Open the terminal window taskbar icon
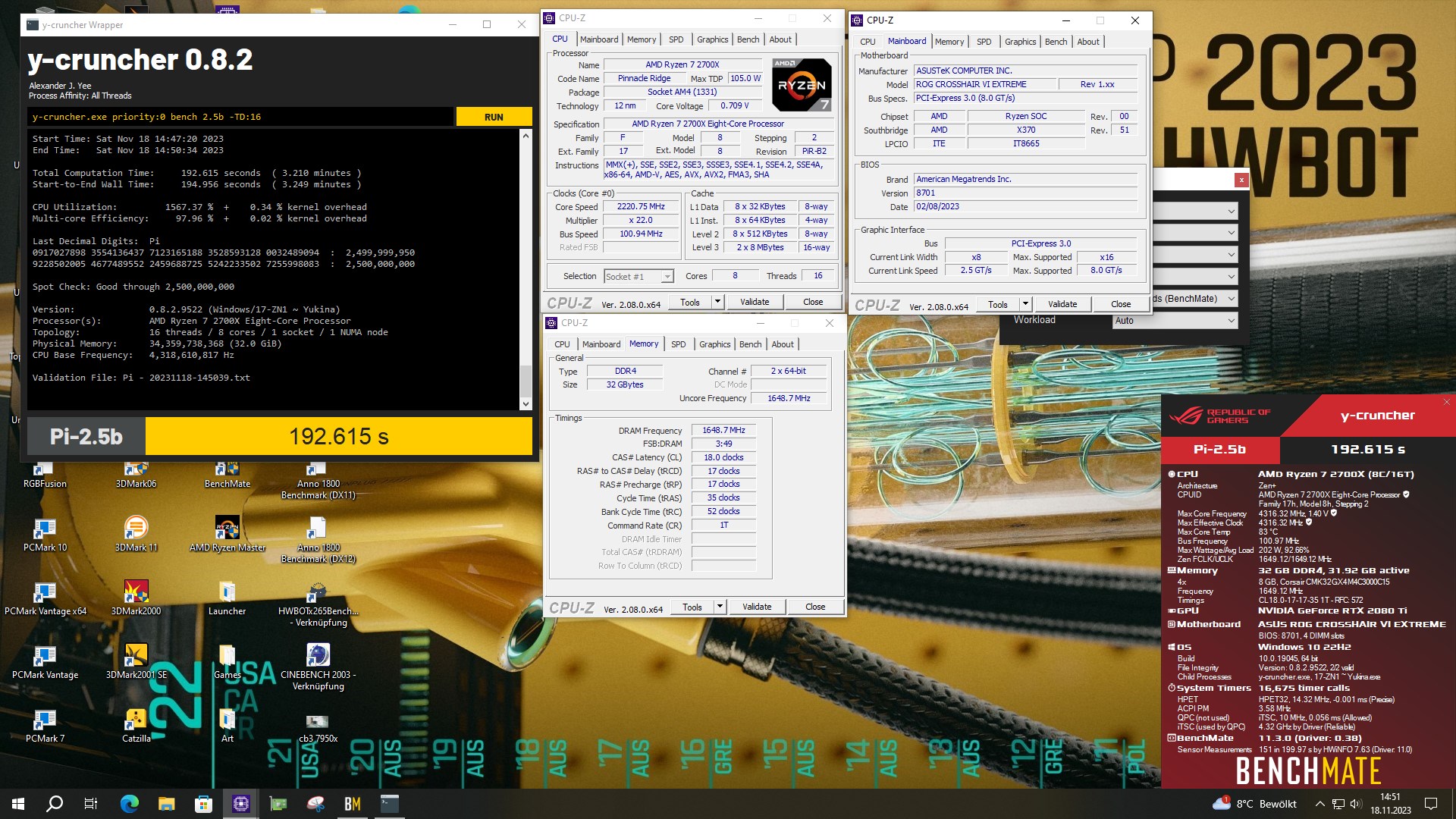 pos(389,804)
